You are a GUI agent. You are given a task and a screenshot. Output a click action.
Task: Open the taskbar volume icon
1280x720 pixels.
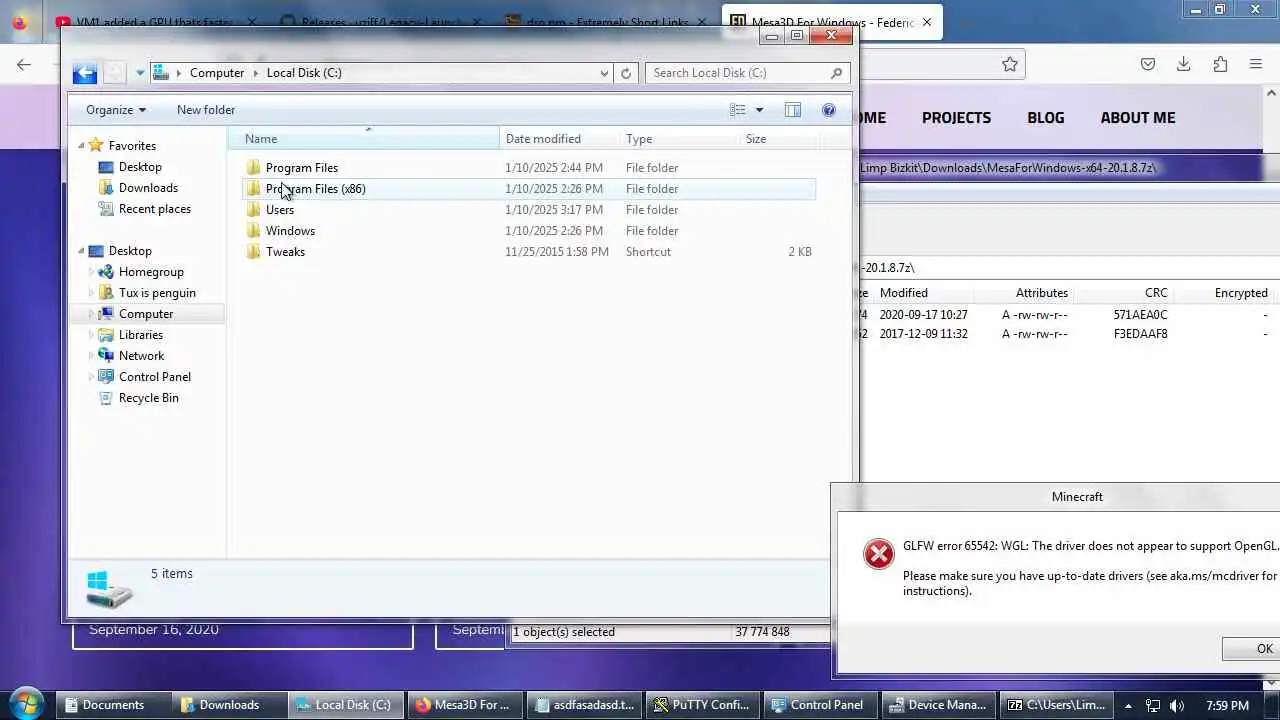[1177, 705]
